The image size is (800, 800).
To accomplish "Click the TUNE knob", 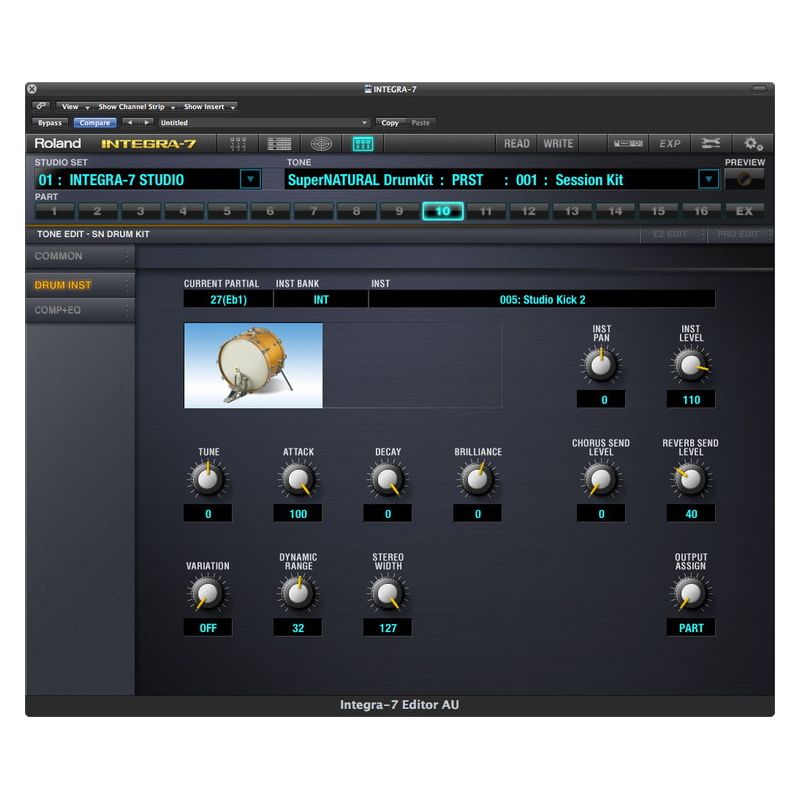I will 208,479.
